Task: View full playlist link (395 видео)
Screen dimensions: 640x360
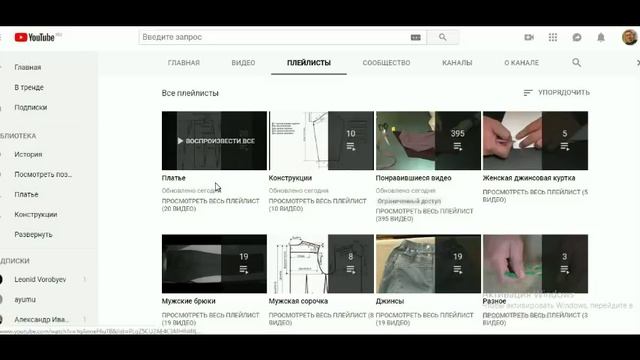Action: [x=424, y=215]
